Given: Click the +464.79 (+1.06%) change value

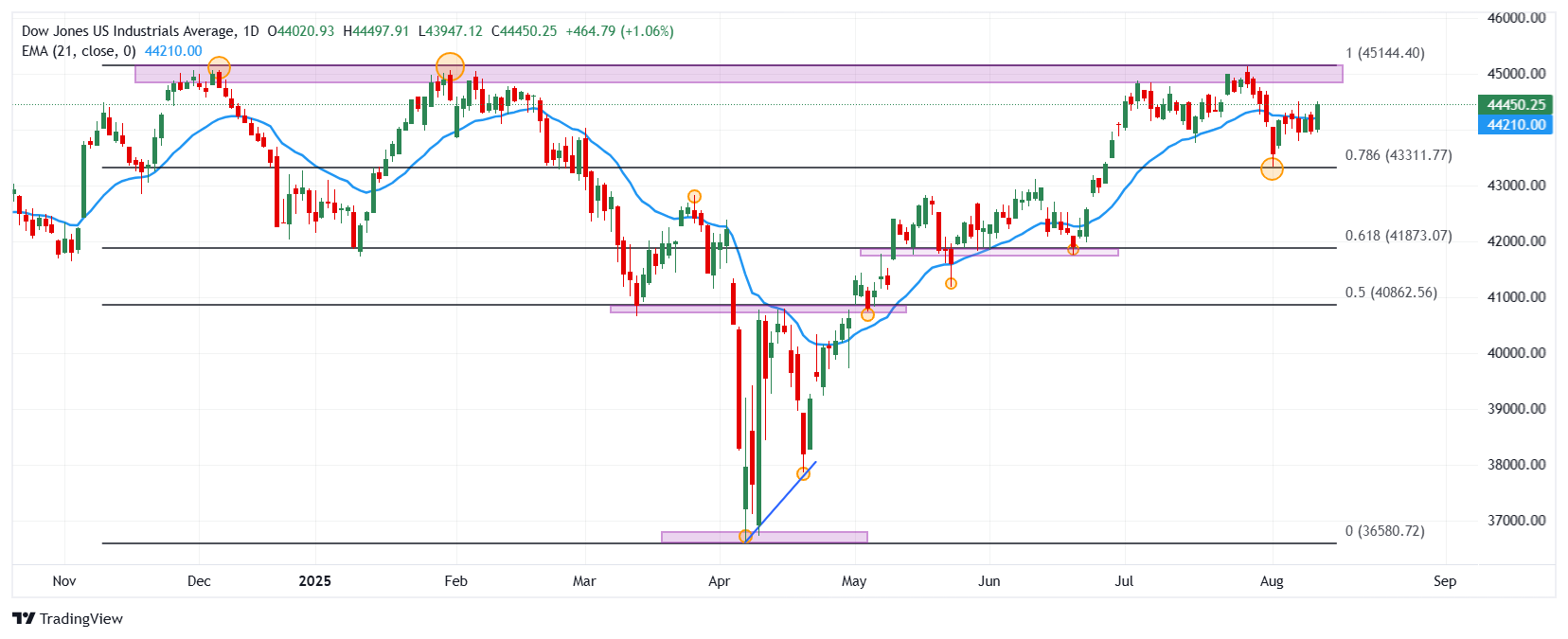Looking at the screenshot, I should point(620,31).
